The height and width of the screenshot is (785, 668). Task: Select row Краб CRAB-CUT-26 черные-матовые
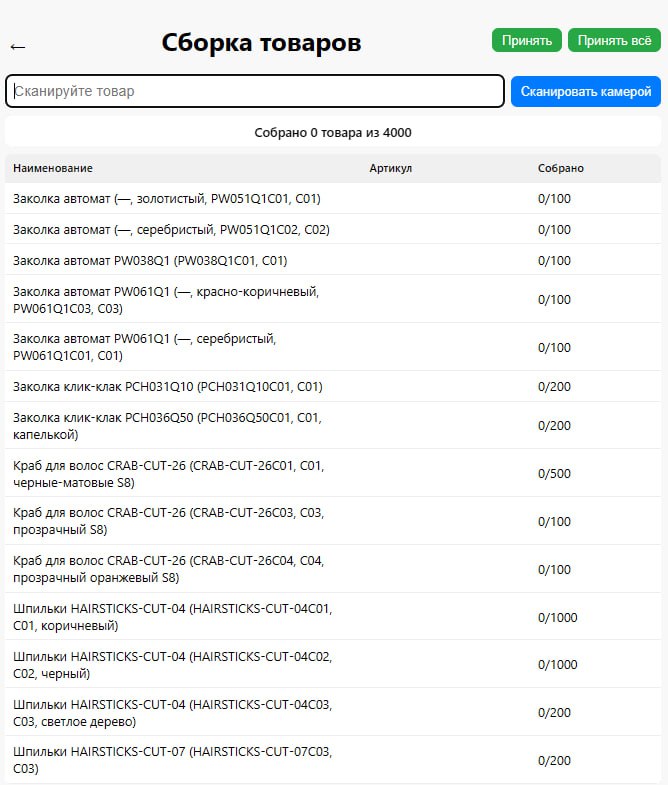(x=333, y=474)
